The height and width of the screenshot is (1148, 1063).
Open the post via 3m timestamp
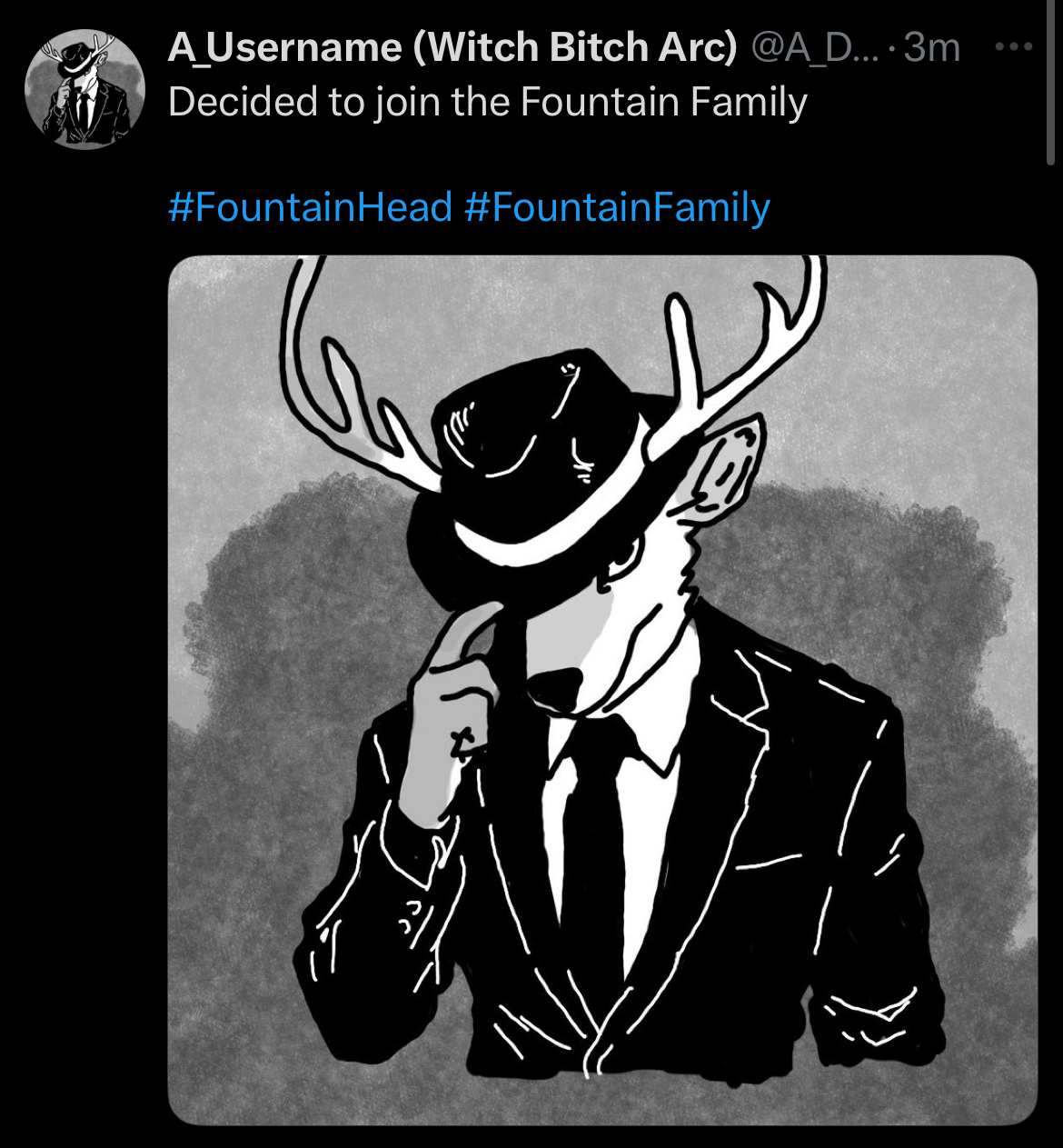pos(932,47)
